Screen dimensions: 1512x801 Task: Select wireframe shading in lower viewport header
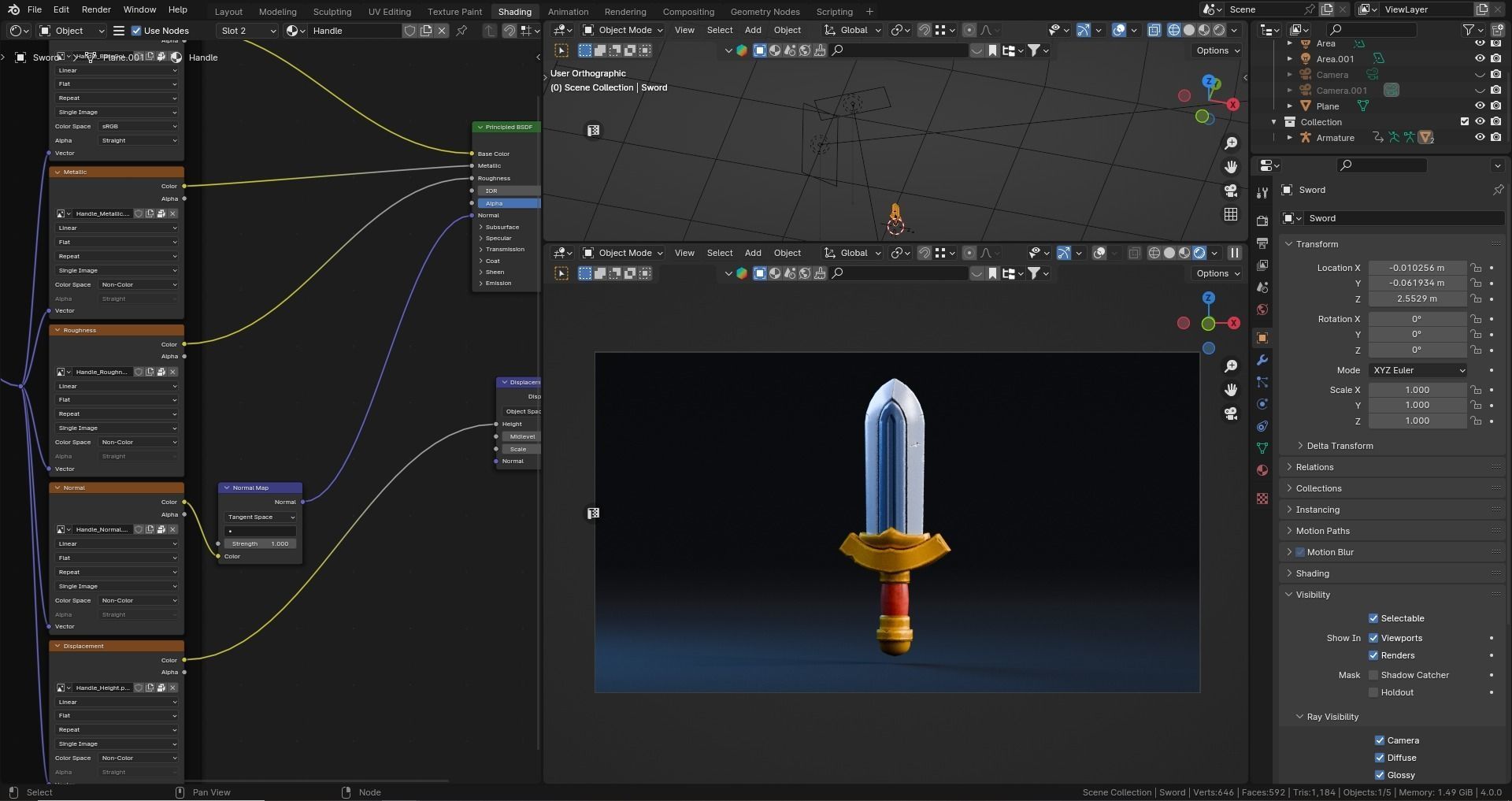click(1154, 253)
